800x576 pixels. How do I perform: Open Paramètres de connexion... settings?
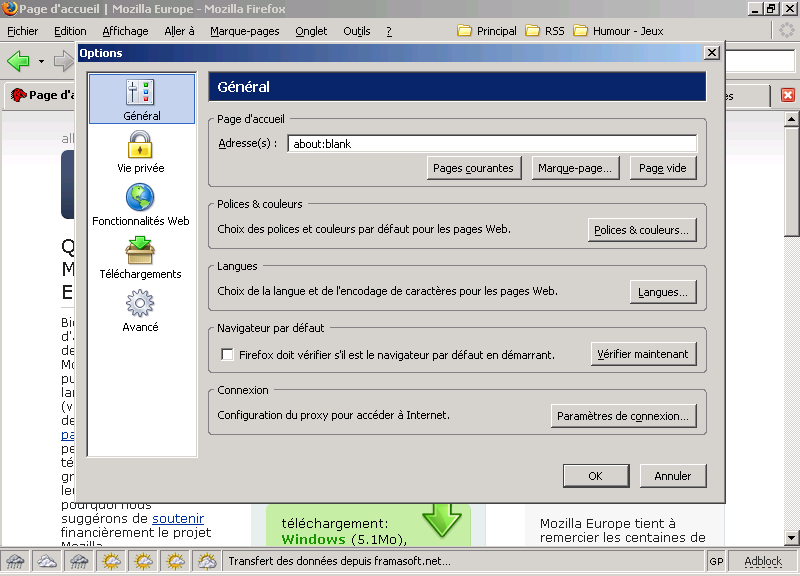[x=623, y=416]
